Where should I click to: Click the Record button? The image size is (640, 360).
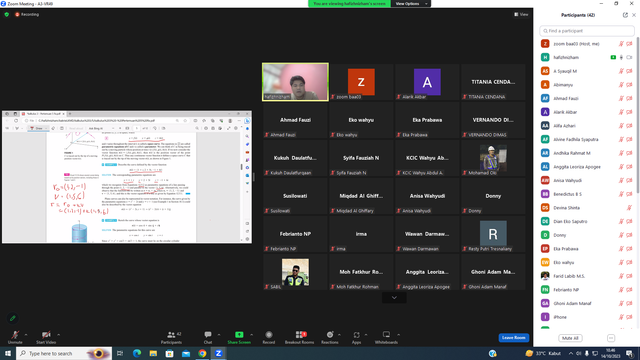tap(269, 337)
